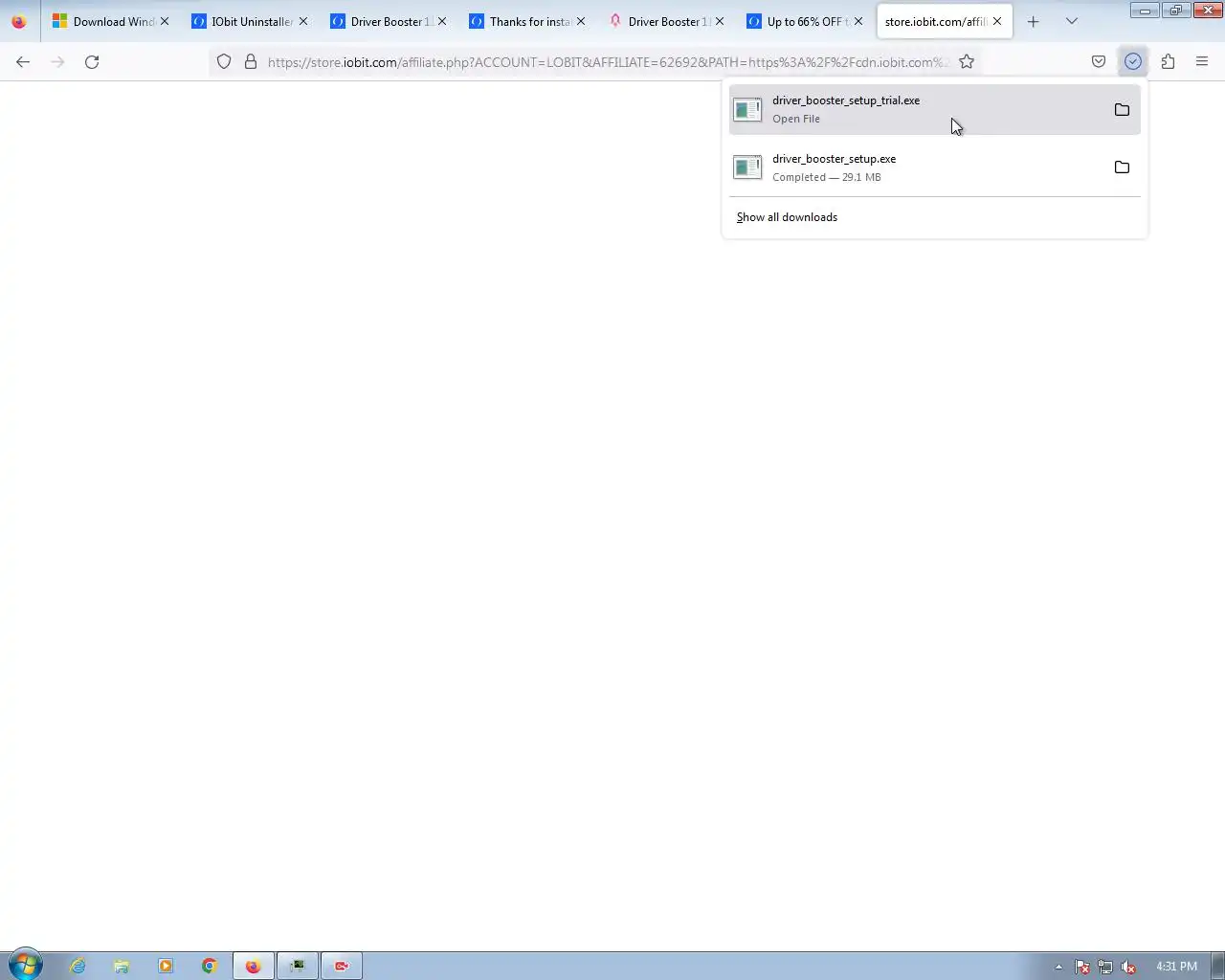
Task: Expand the list all tabs chevron
Action: (1072, 21)
